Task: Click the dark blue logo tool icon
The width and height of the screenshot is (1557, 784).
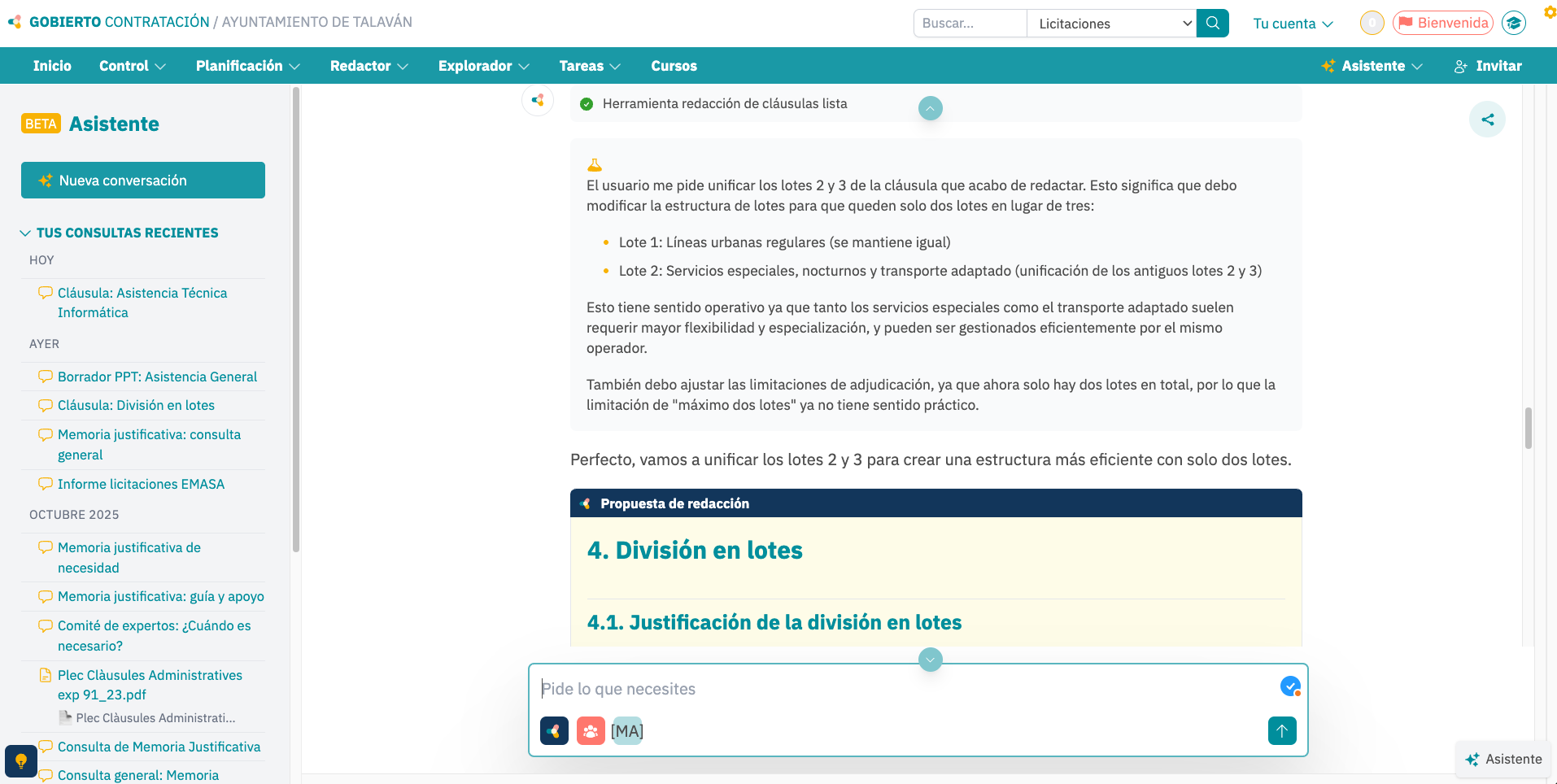Action: 554,731
